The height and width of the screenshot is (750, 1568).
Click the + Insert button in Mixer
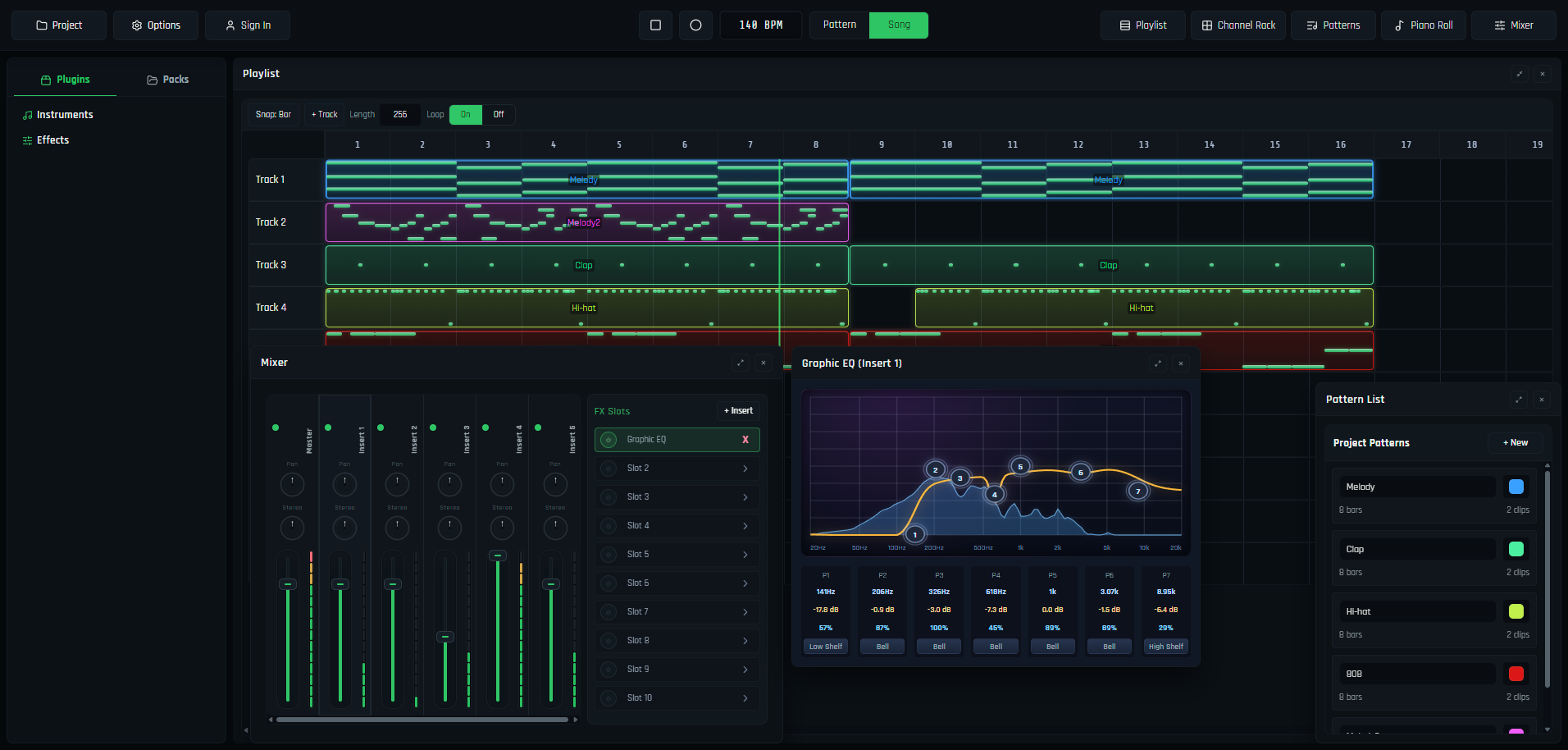pos(738,411)
